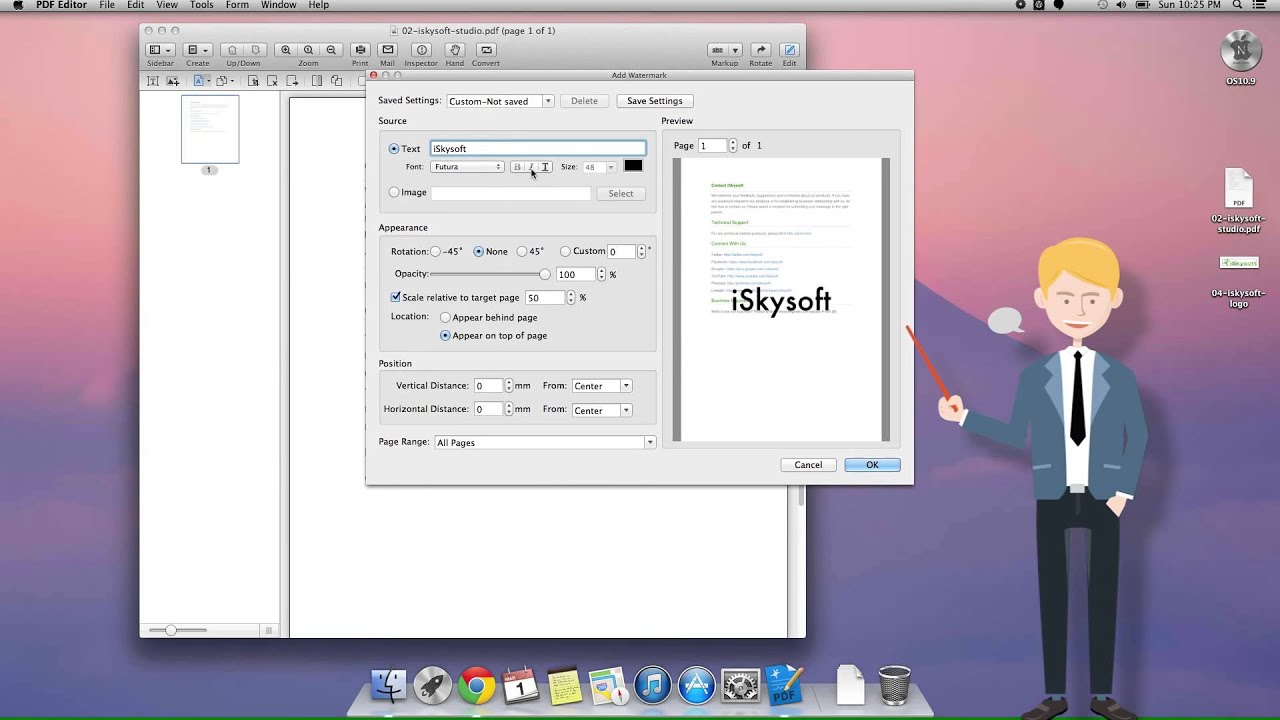Image resolution: width=1280 pixels, height=720 pixels.
Task: Select Appear on top of page option
Action: pyautogui.click(x=446, y=336)
